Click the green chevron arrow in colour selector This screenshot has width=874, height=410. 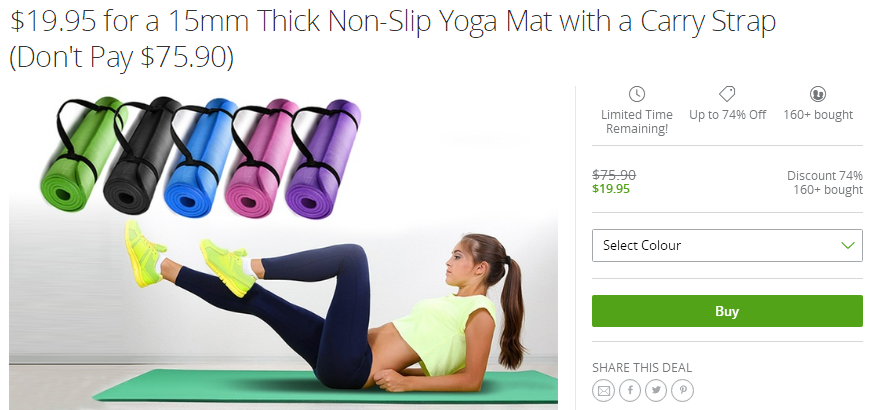point(848,246)
